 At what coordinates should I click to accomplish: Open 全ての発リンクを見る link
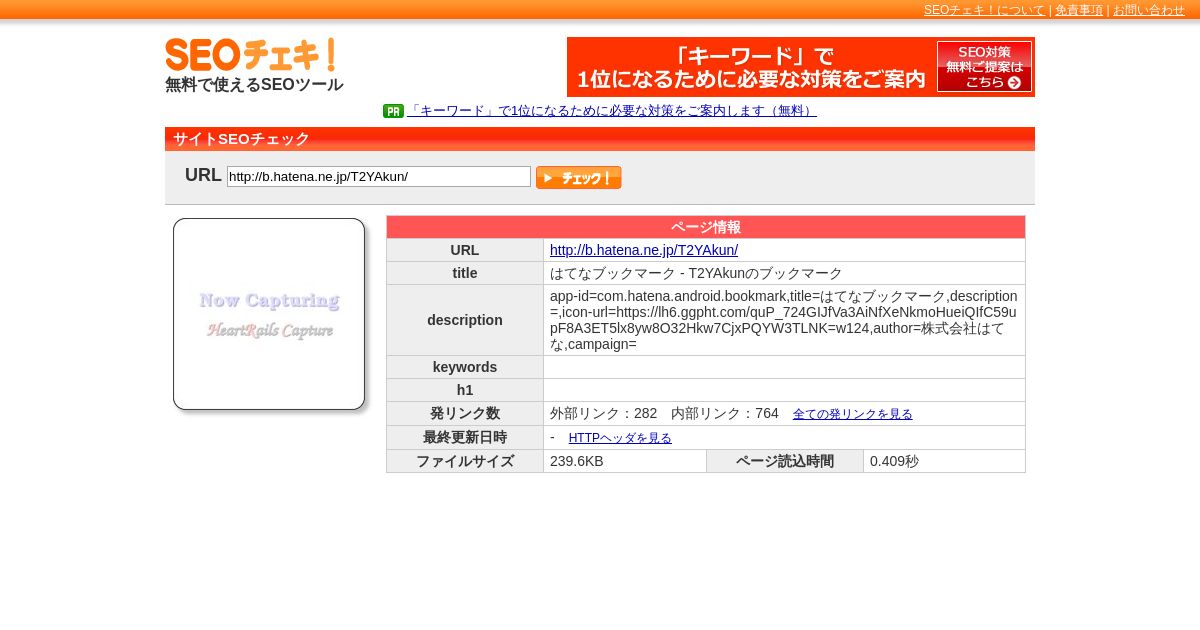[x=853, y=414]
